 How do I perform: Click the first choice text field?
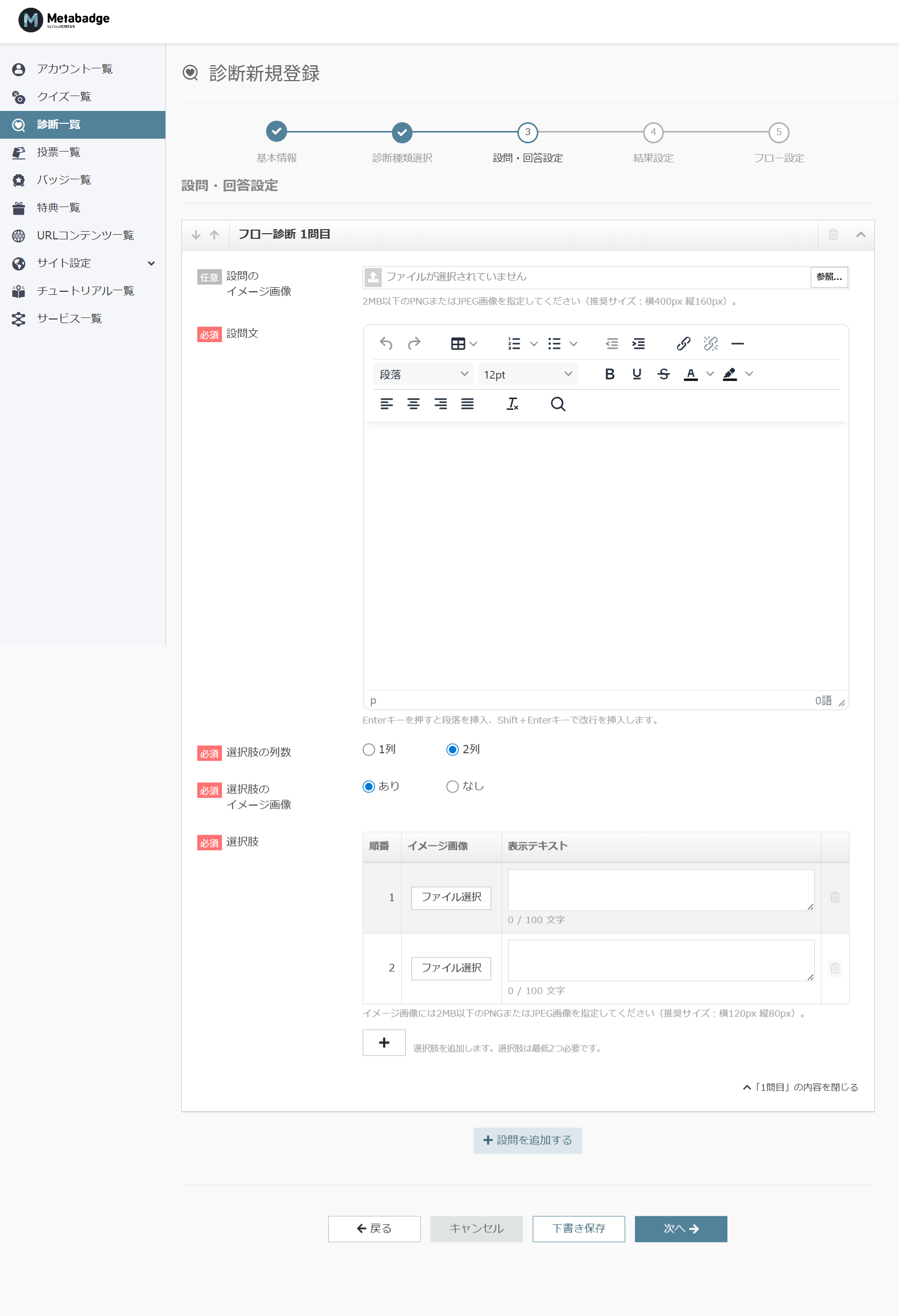661,890
